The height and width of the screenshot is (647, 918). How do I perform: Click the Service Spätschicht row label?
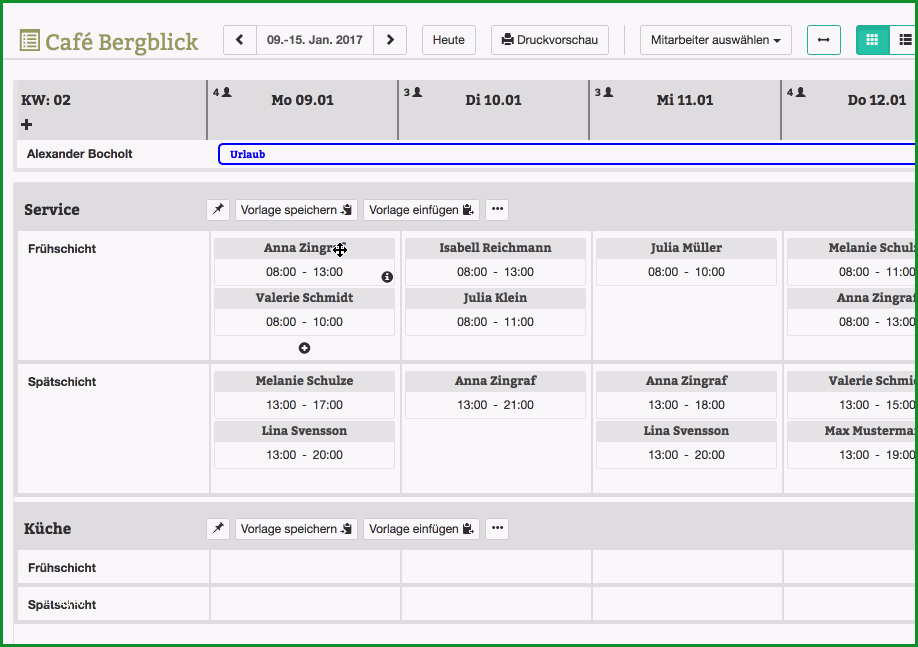[62, 382]
